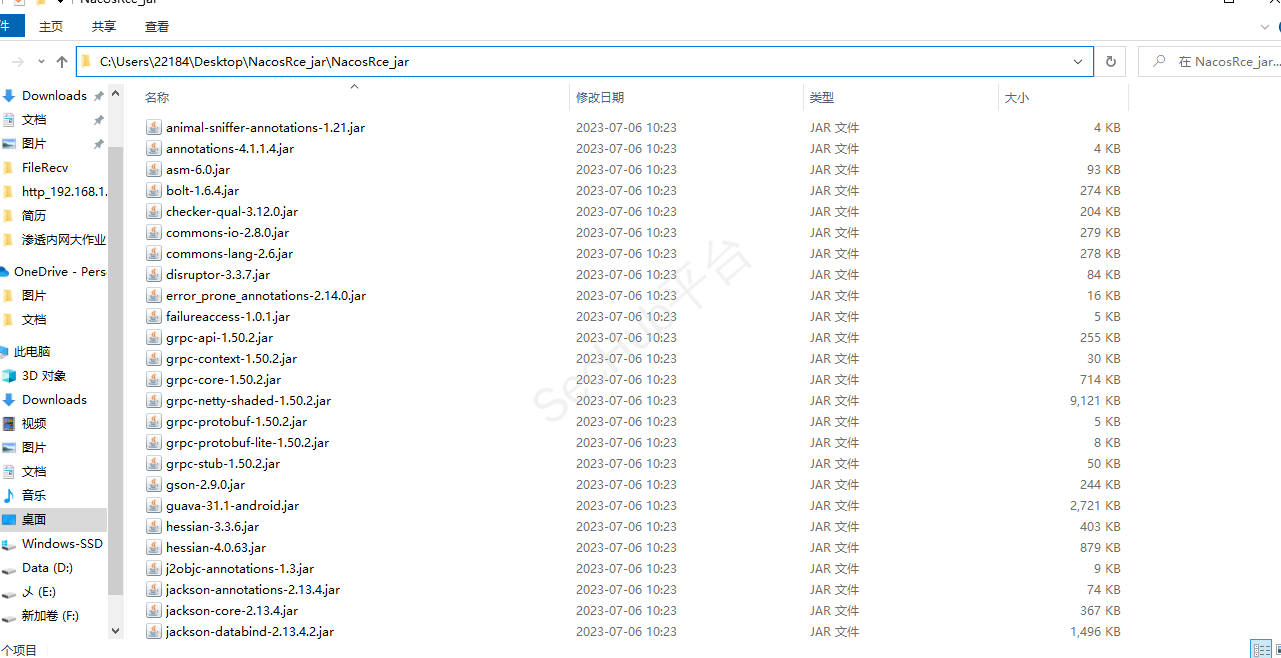Switch to large icons view in the status bar
The width and height of the screenshot is (1281, 658).
point(1277,649)
